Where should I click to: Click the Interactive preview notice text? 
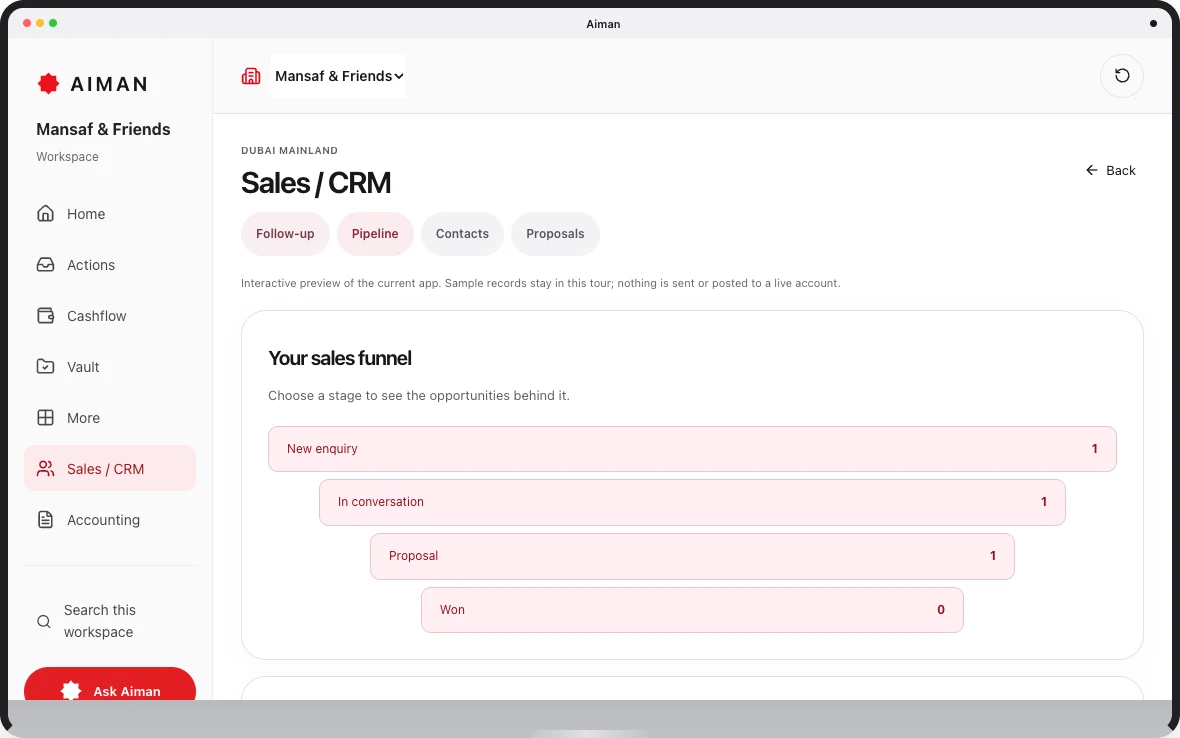click(x=540, y=284)
